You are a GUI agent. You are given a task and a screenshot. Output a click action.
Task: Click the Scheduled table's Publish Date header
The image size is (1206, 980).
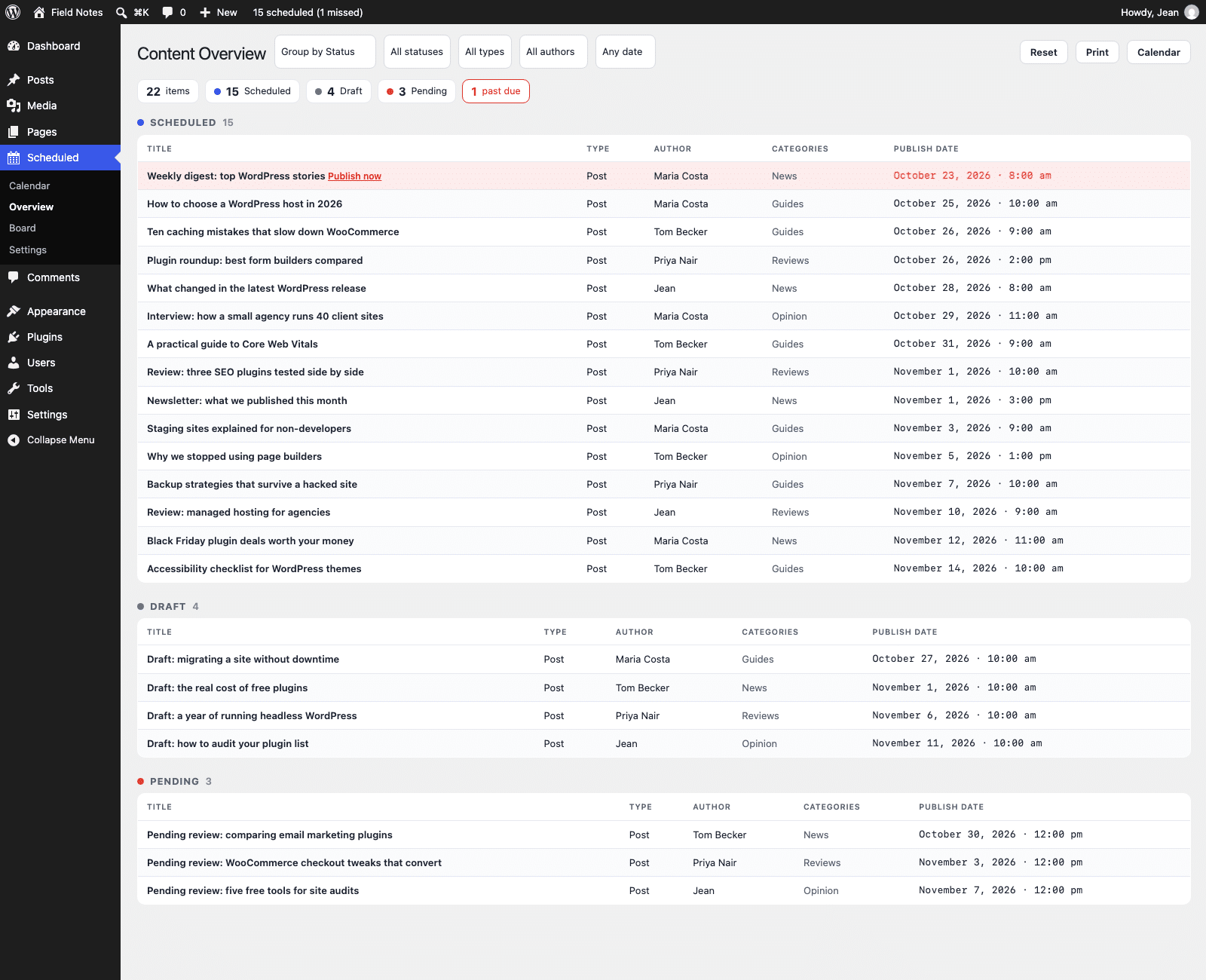pyautogui.click(x=926, y=149)
